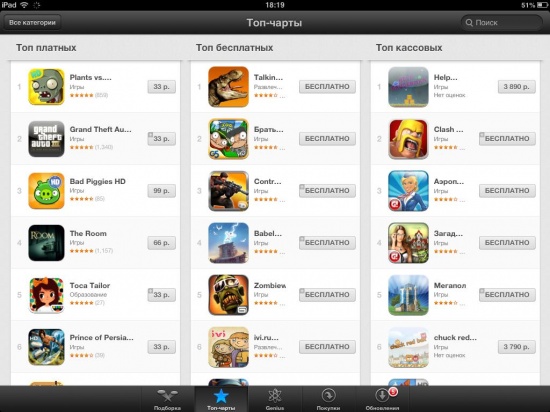Open the Clash of Clans icon
This screenshot has width=550, height=412.
click(x=408, y=139)
